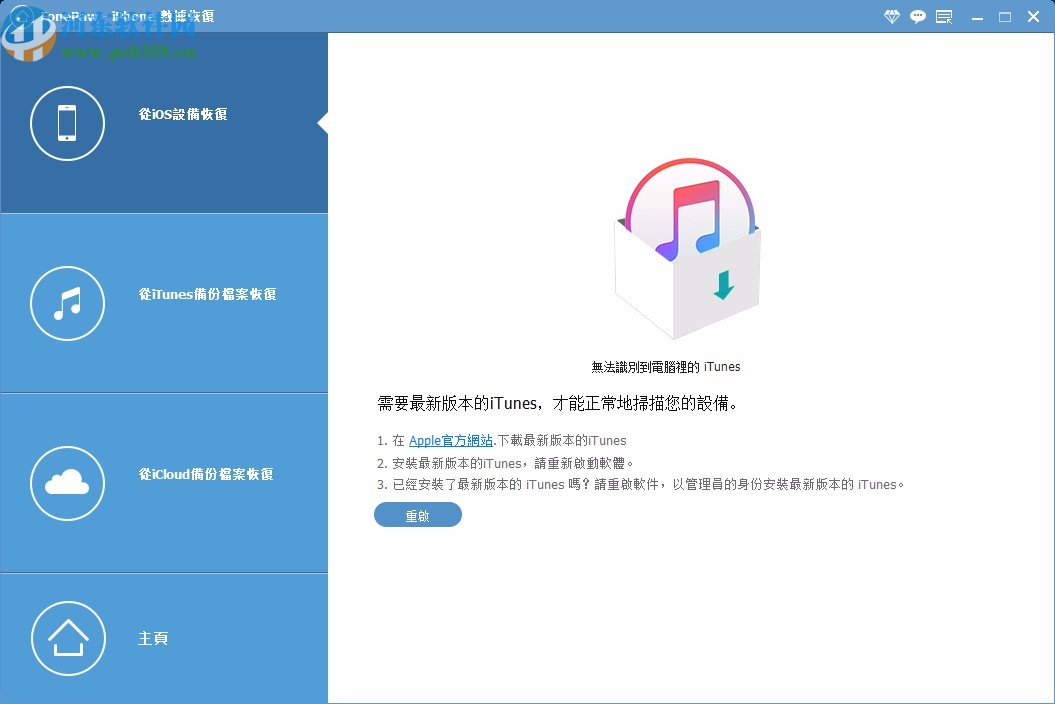The width and height of the screenshot is (1055, 704).
Task: Click the iTunes box logo in main panel
Action: point(686,248)
